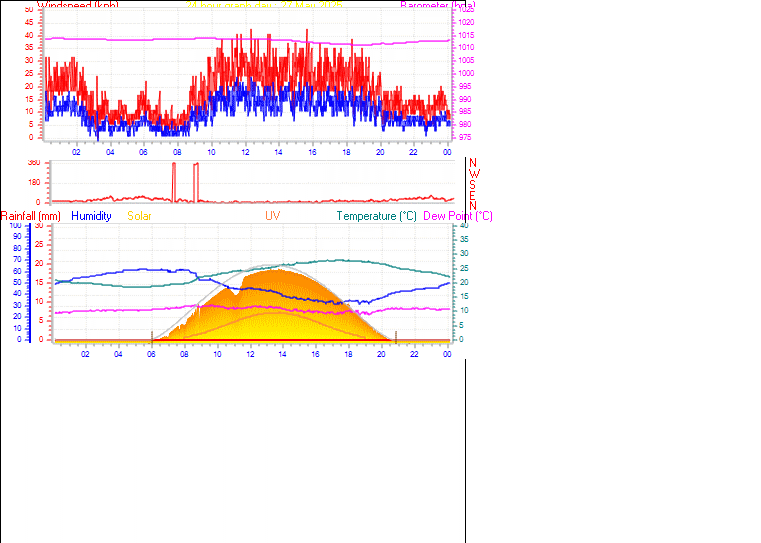761x543 pixels.
Task: Click second wind direction spike near 09:00
Action: 196,180
